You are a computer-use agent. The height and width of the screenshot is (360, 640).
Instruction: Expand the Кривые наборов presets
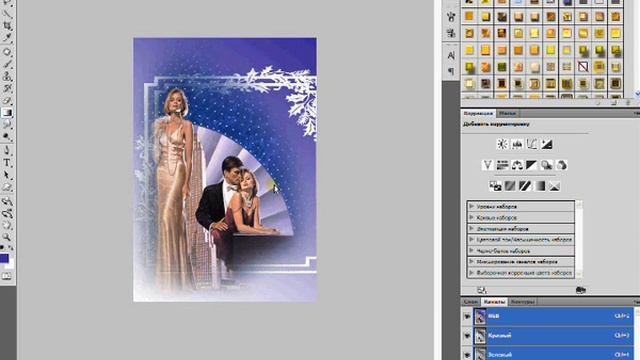point(471,218)
